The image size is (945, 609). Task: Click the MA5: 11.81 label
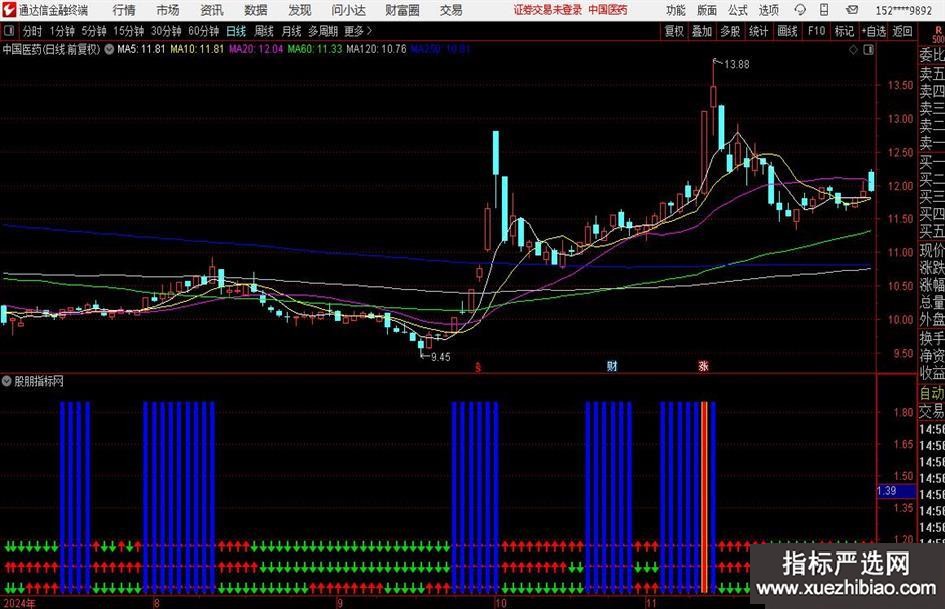(141, 49)
